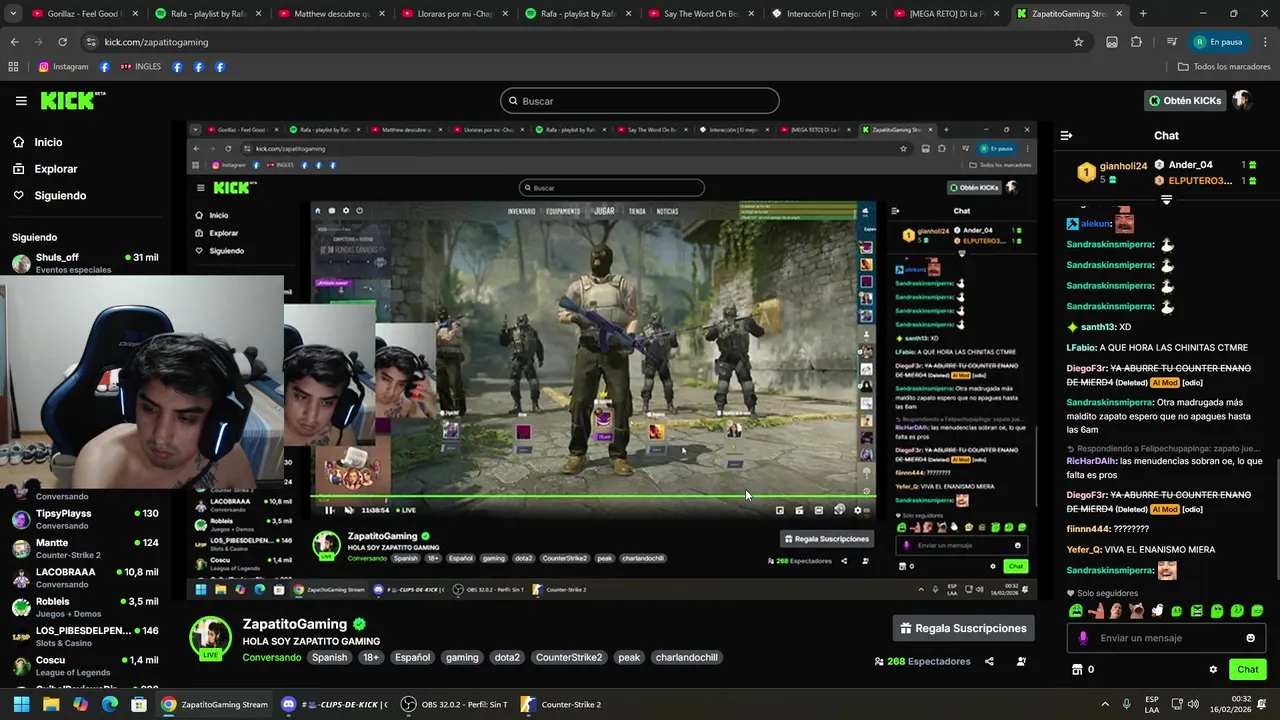Open ZapatitoGaming channel avatar
The image size is (1280, 720).
(x=211, y=637)
